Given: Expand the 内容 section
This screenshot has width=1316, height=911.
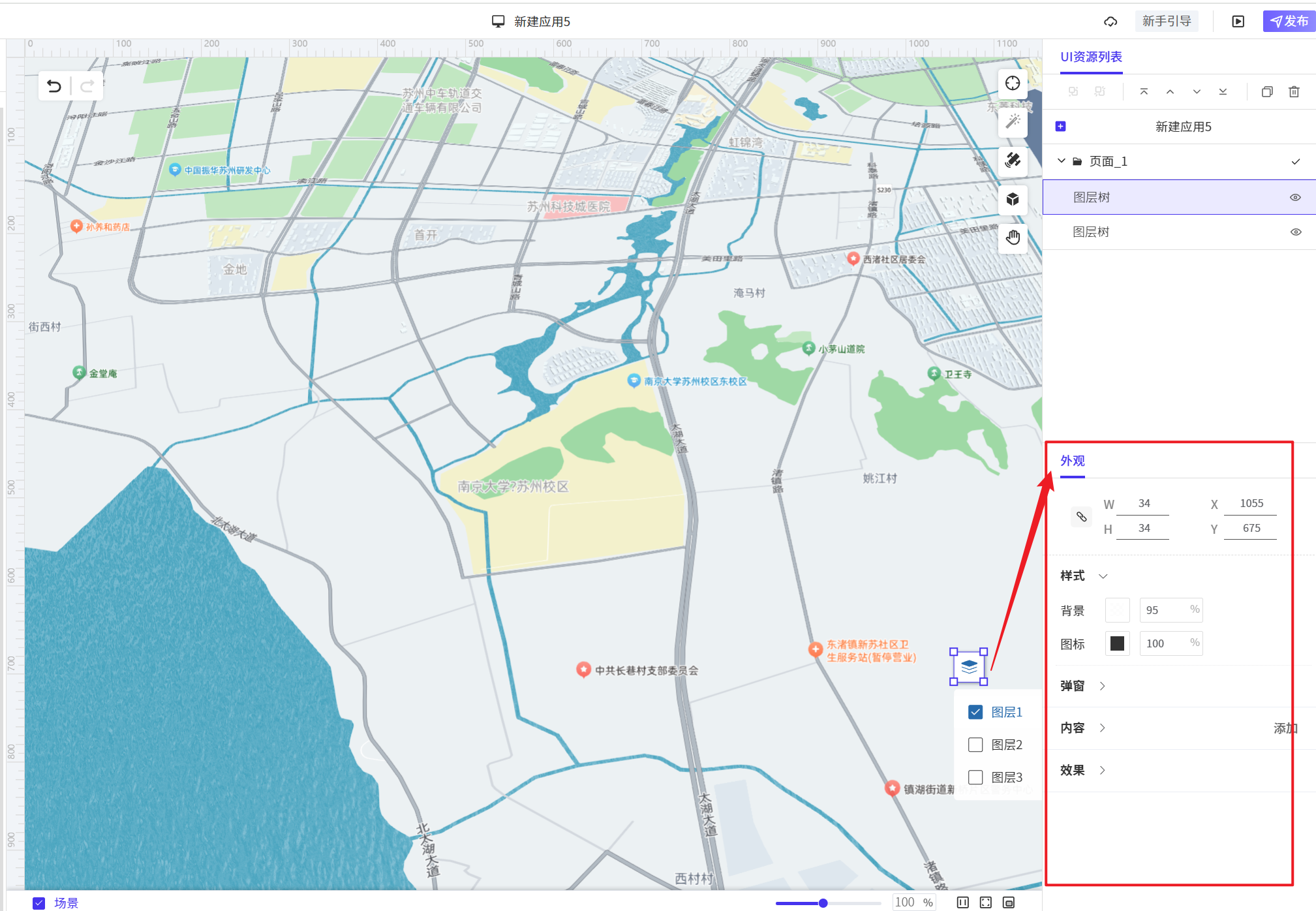Looking at the screenshot, I should click(1103, 728).
